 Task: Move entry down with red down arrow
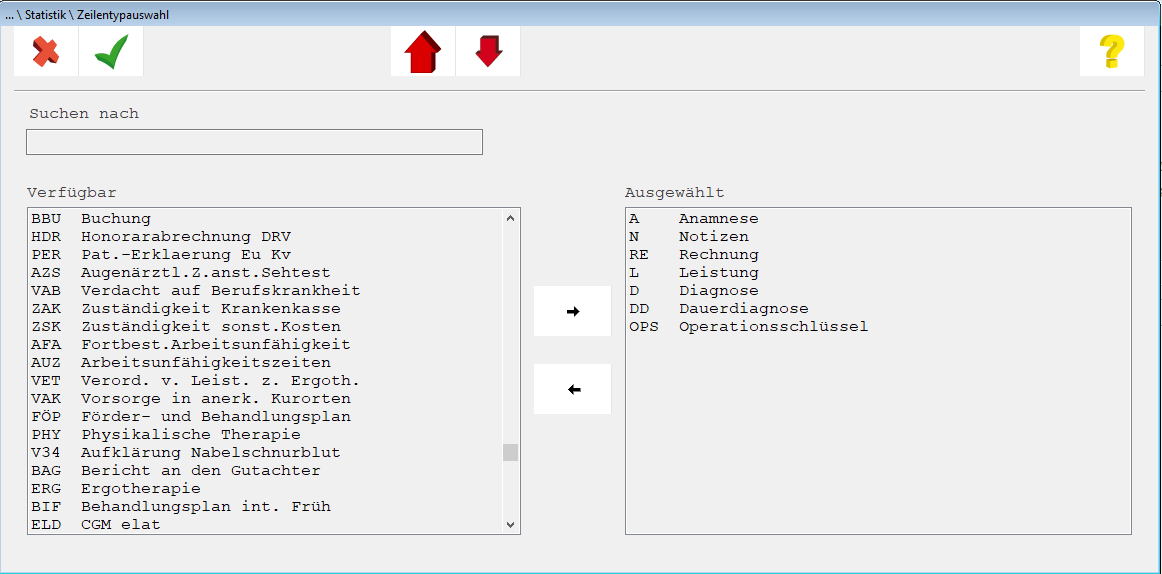coord(488,52)
